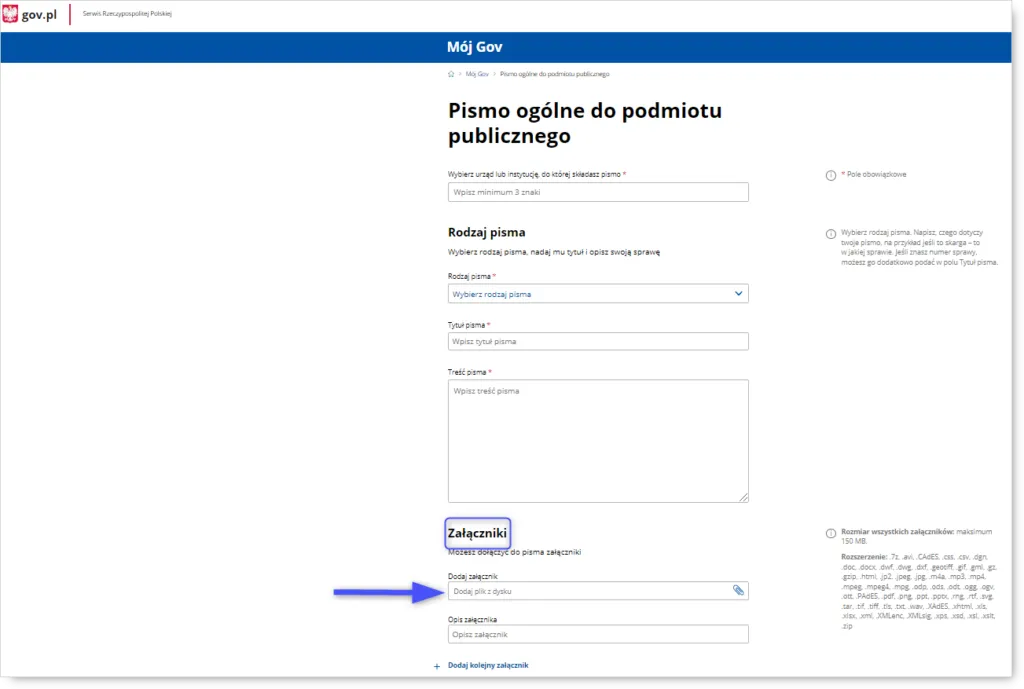Click info icon beside Rozmiar wszystkich załączników
Image resolution: width=1024 pixels, height=689 pixels.
coord(831,533)
